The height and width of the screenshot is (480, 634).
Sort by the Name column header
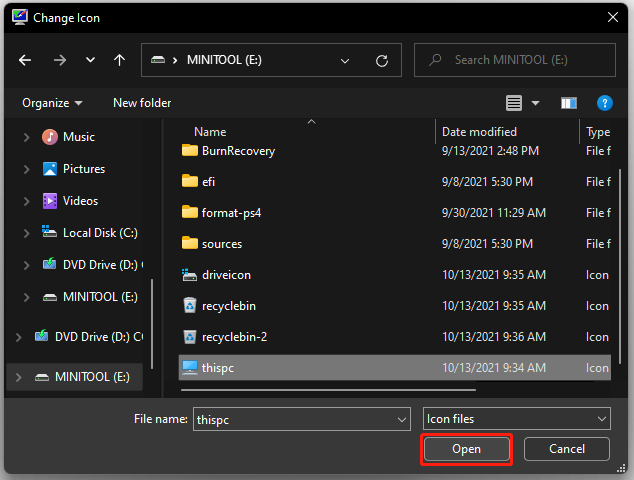point(210,132)
